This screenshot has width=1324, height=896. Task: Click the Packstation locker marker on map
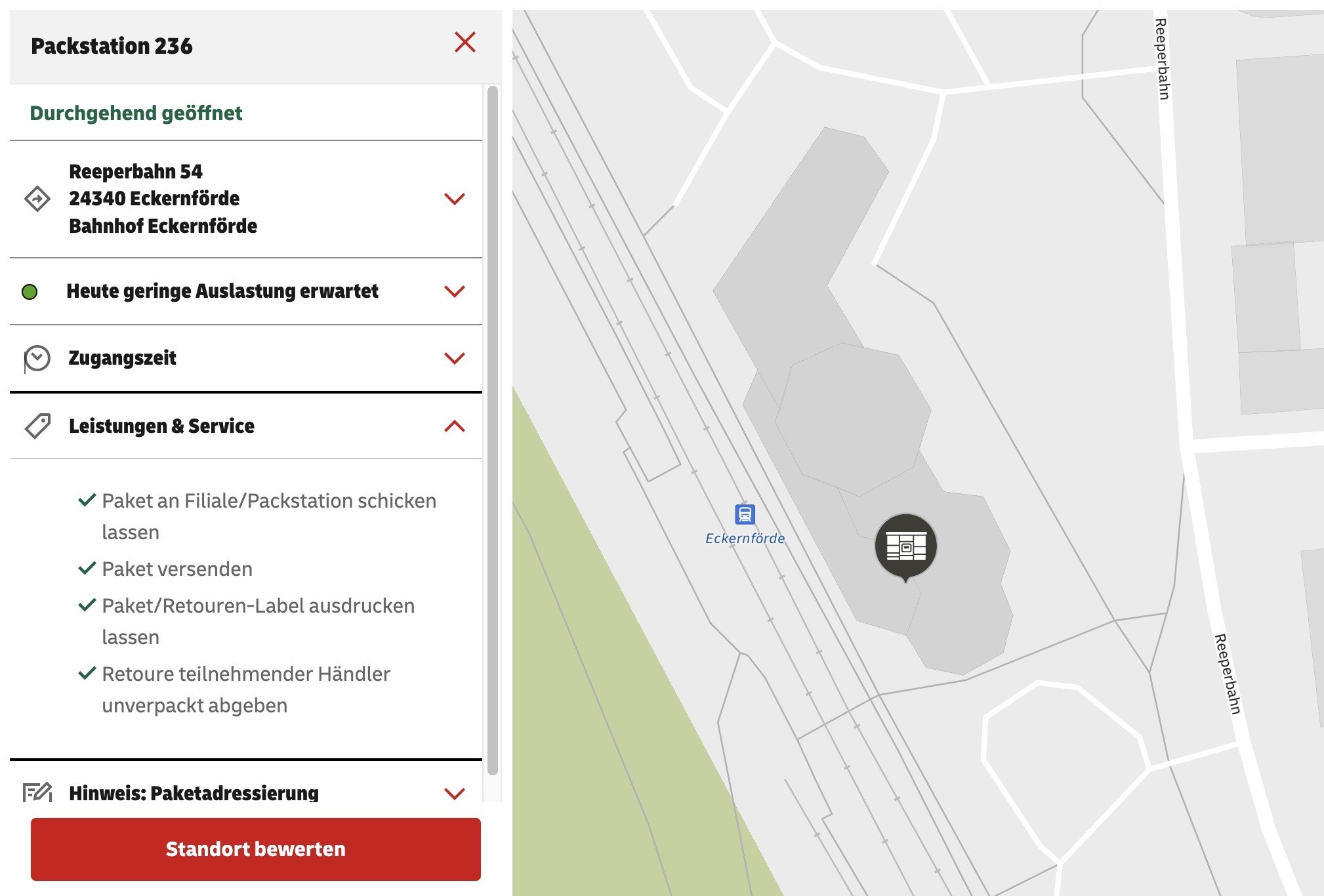point(905,547)
